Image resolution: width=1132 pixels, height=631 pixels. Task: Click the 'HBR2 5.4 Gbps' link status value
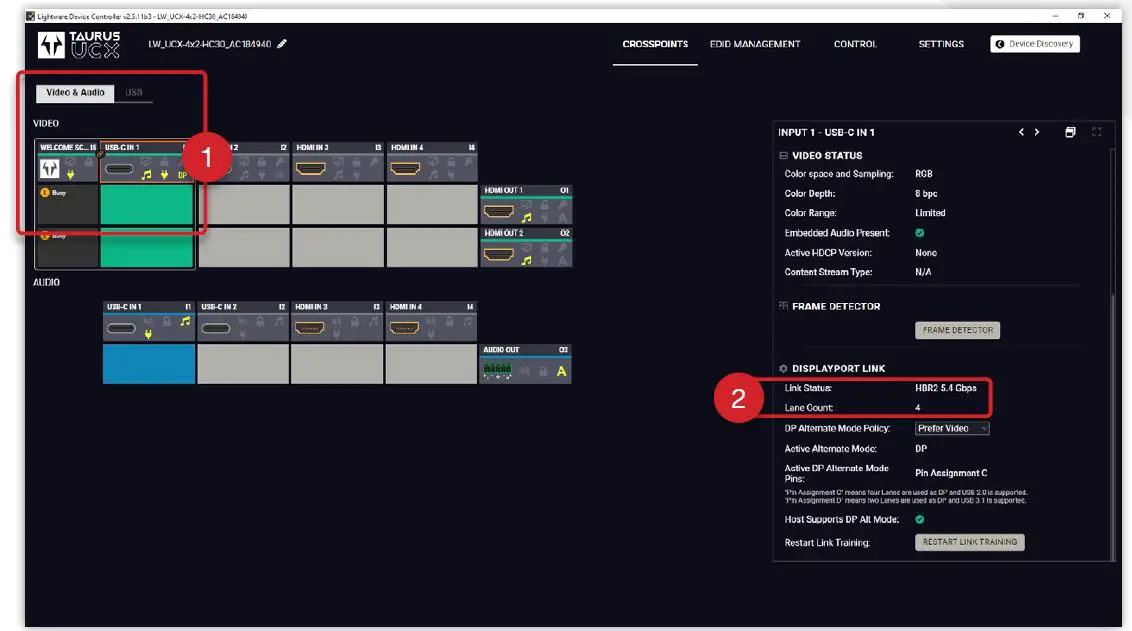coord(945,388)
